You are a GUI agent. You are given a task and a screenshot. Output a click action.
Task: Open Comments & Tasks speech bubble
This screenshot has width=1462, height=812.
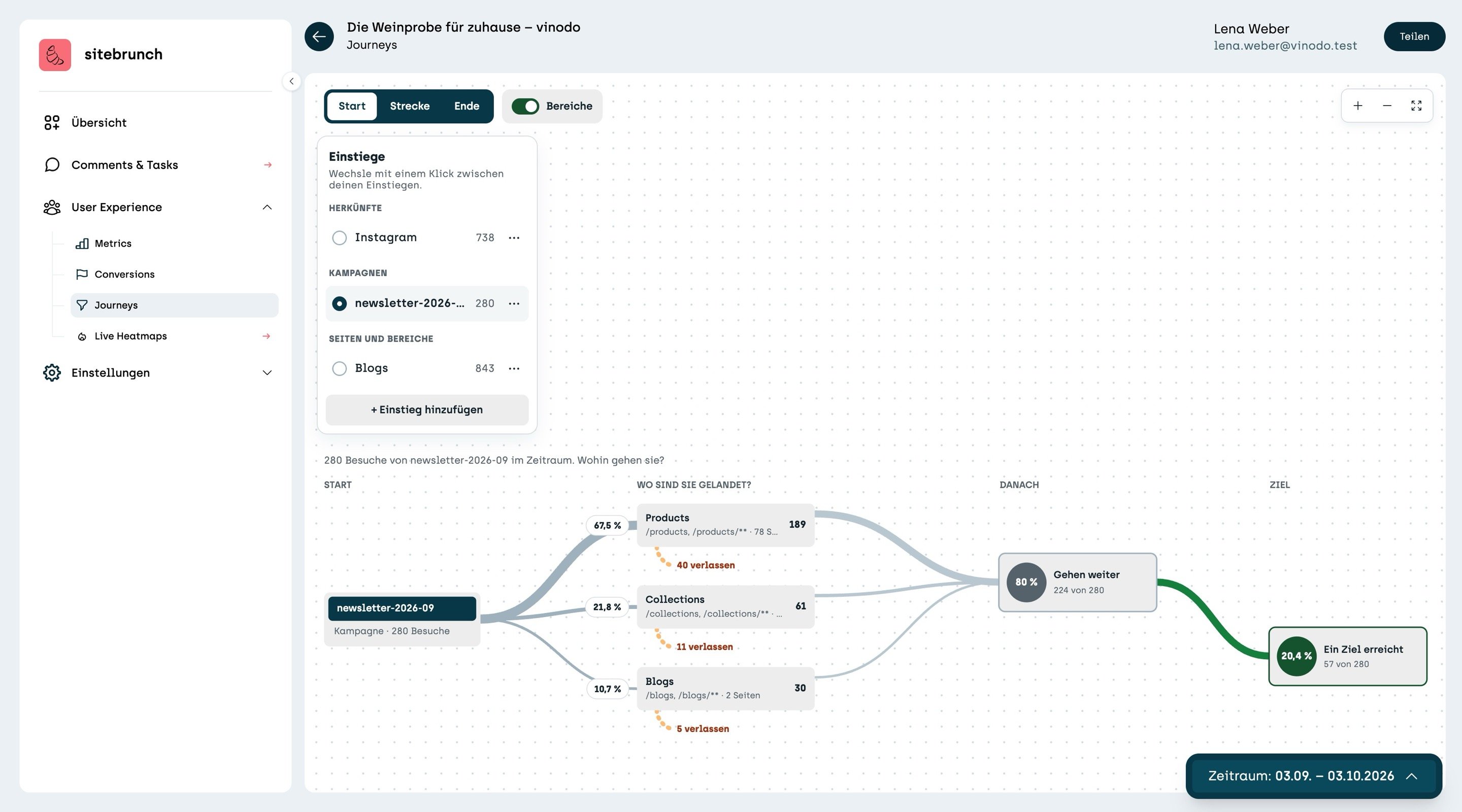click(x=52, y=164)
